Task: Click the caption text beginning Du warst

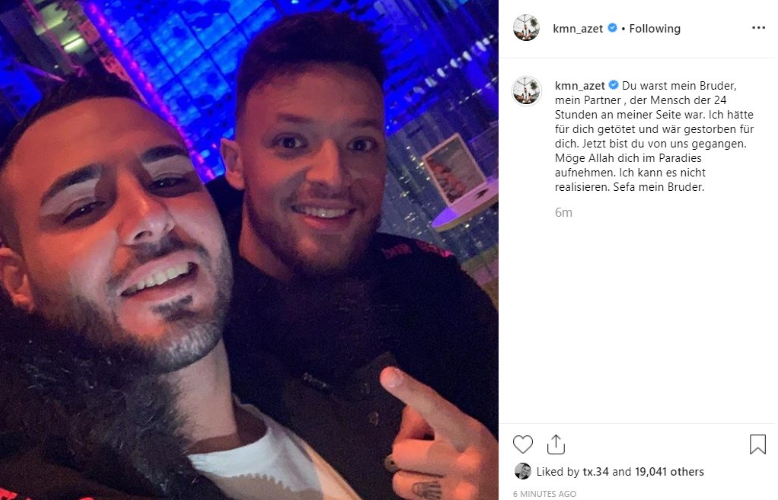Action: click(x=654, y=136)
